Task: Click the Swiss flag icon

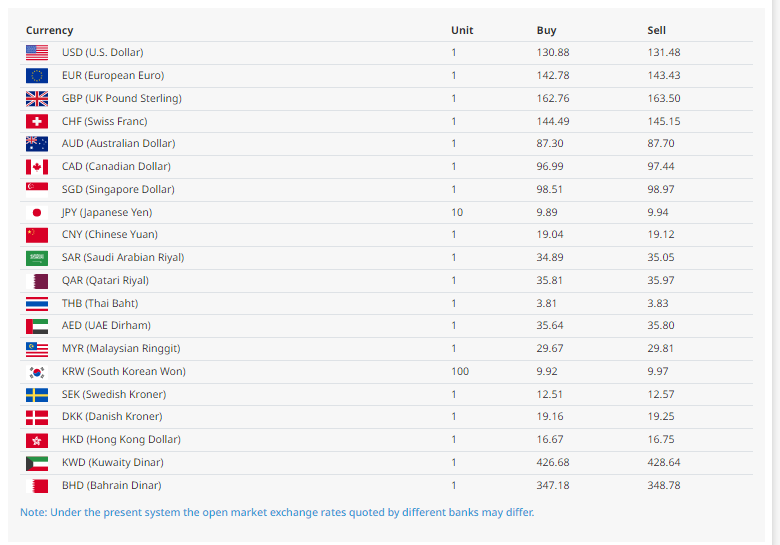Action: [37, 121]
